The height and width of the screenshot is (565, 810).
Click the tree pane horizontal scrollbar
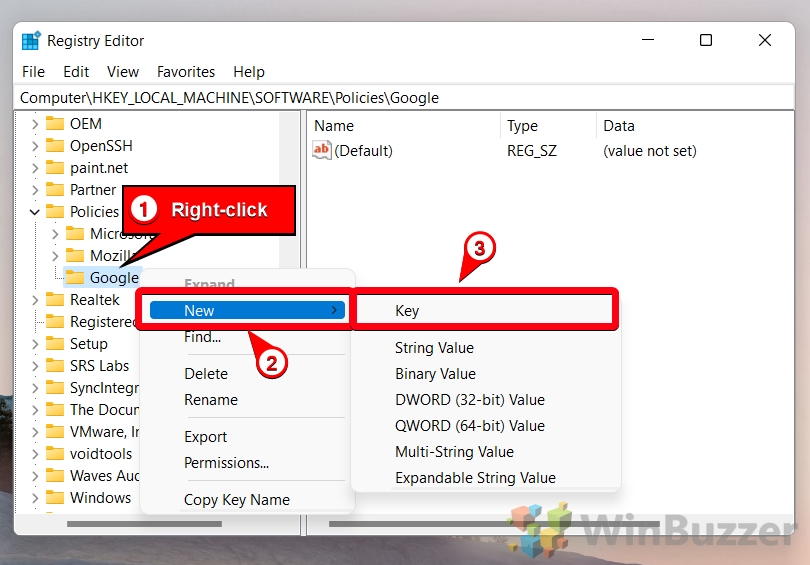click(x=144, y=524)
